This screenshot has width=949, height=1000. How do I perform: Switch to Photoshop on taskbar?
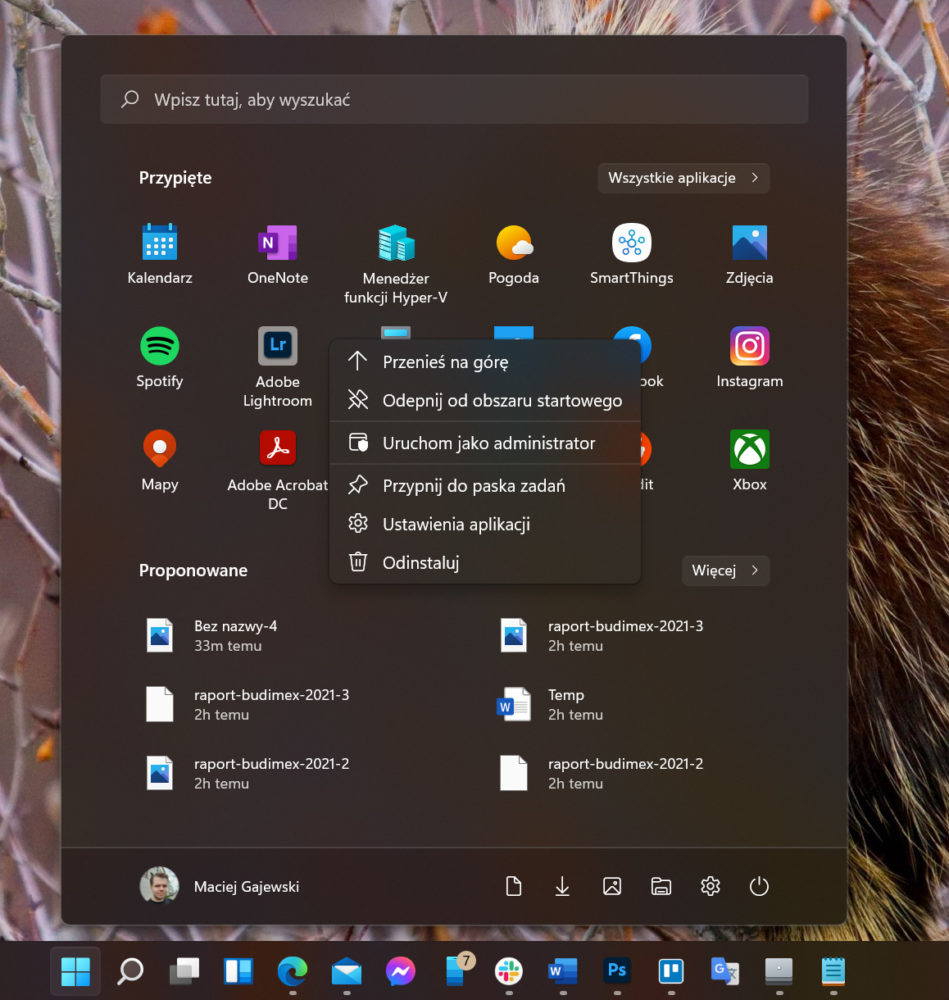(x=617, y=971)
